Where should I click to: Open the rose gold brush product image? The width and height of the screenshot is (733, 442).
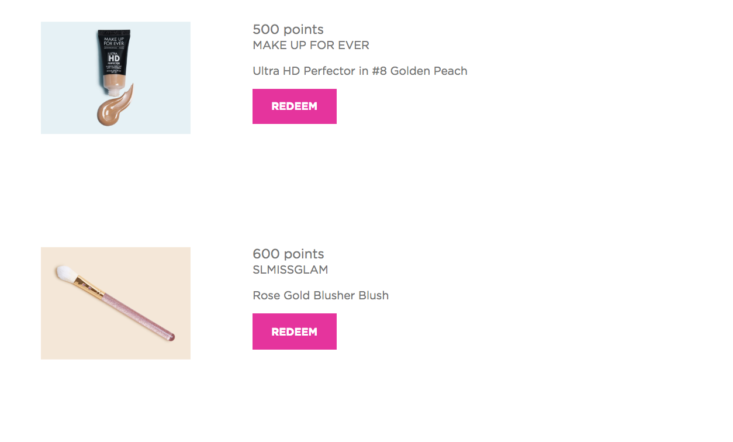[115, 303]
